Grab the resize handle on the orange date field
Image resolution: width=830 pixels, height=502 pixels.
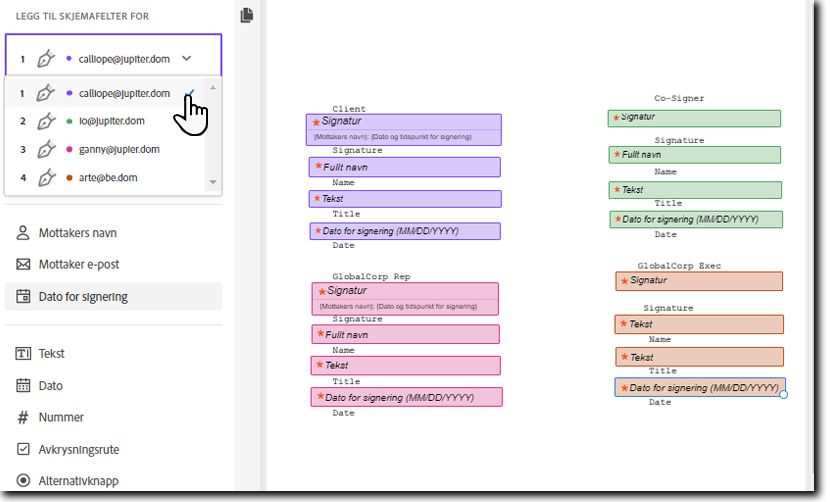tap(783, 395)
